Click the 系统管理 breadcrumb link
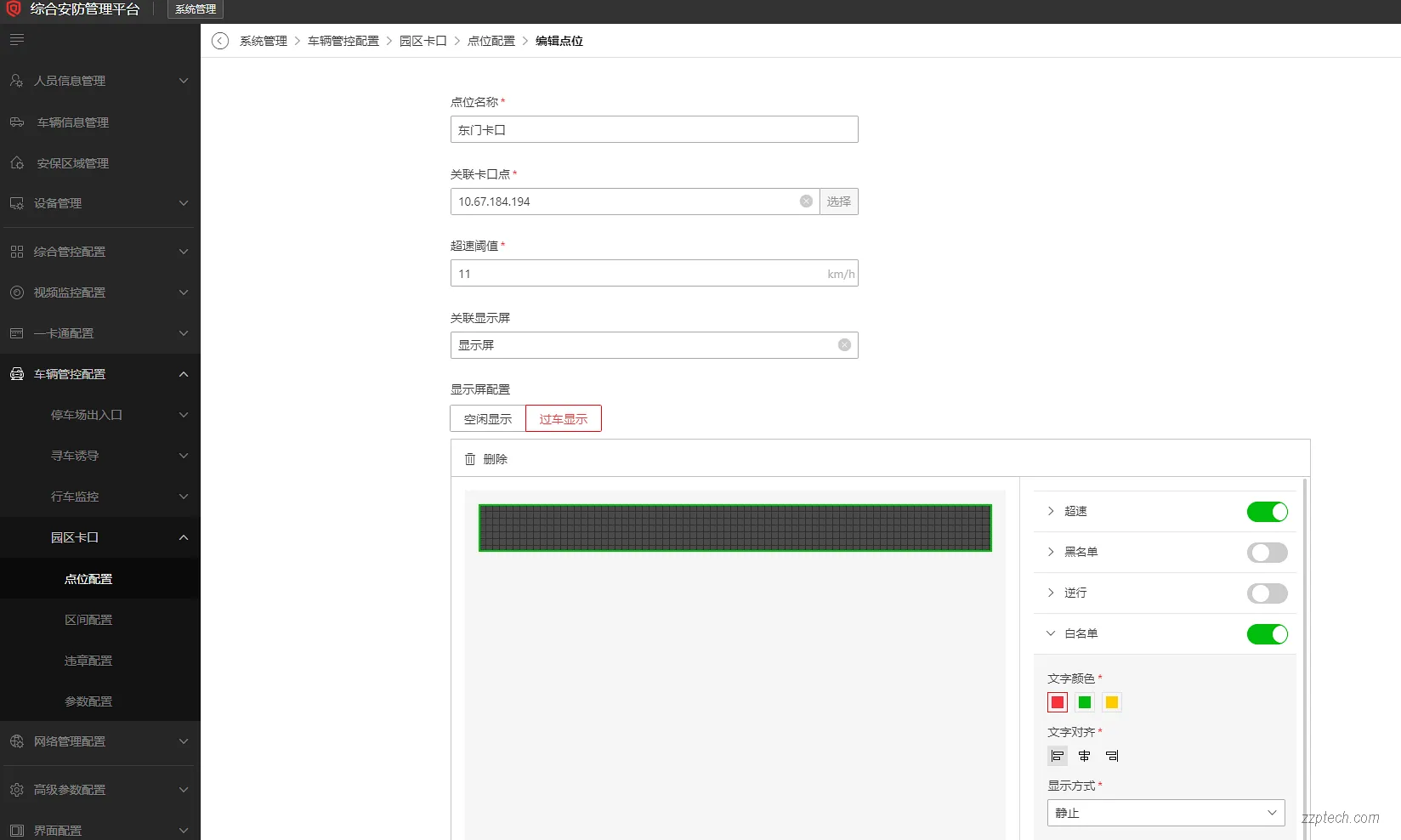Screen dimensions: 1401x840 [264, 40]
